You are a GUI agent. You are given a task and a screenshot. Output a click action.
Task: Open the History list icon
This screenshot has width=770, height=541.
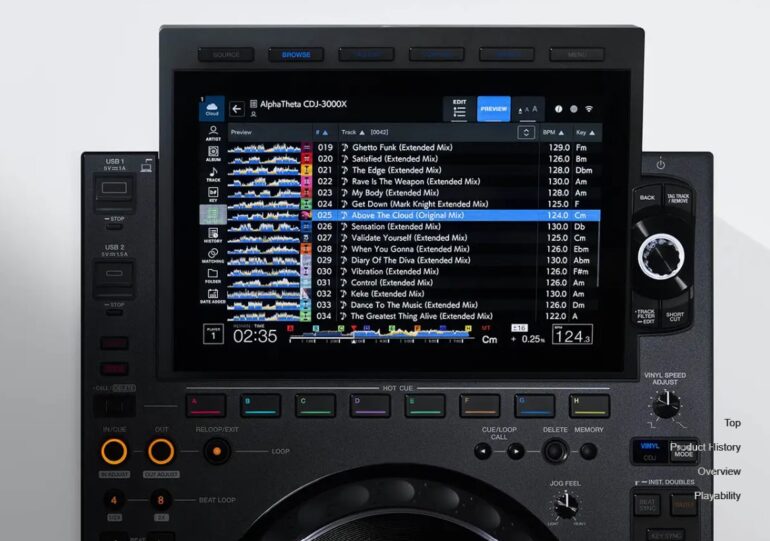coord(213,235)
